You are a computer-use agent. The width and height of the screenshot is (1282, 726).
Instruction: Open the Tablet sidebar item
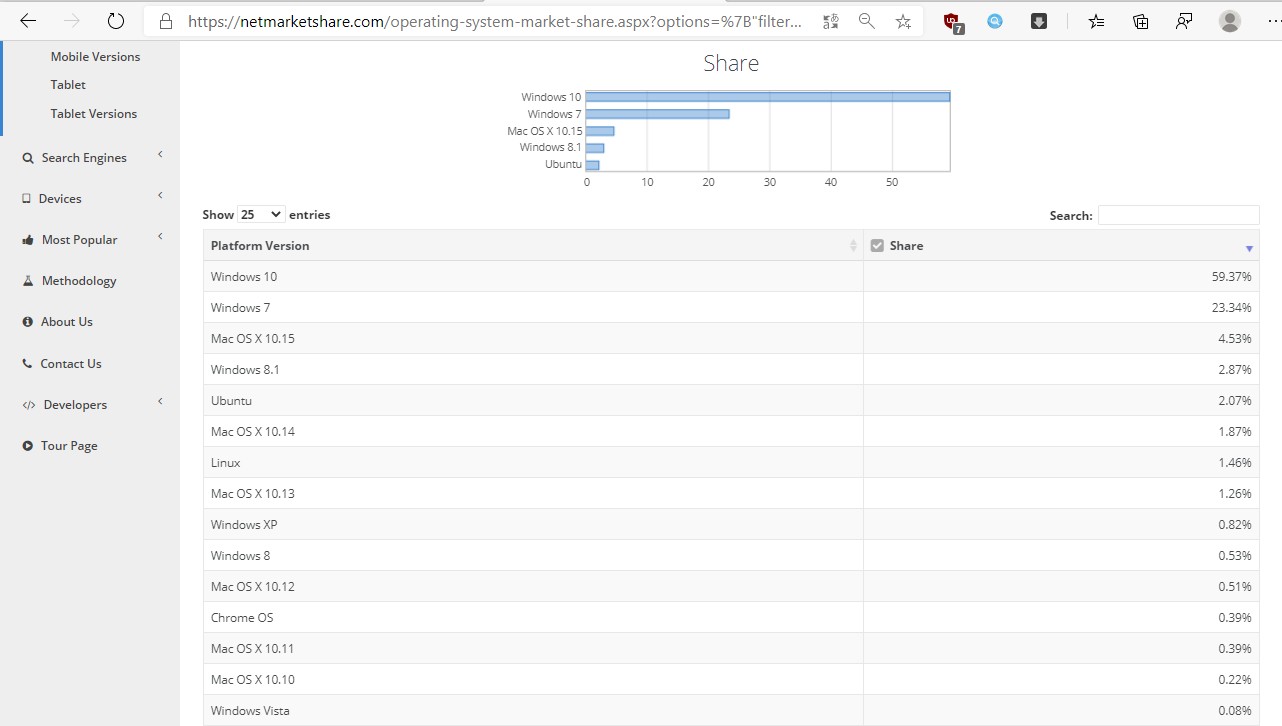coord(68,85)
